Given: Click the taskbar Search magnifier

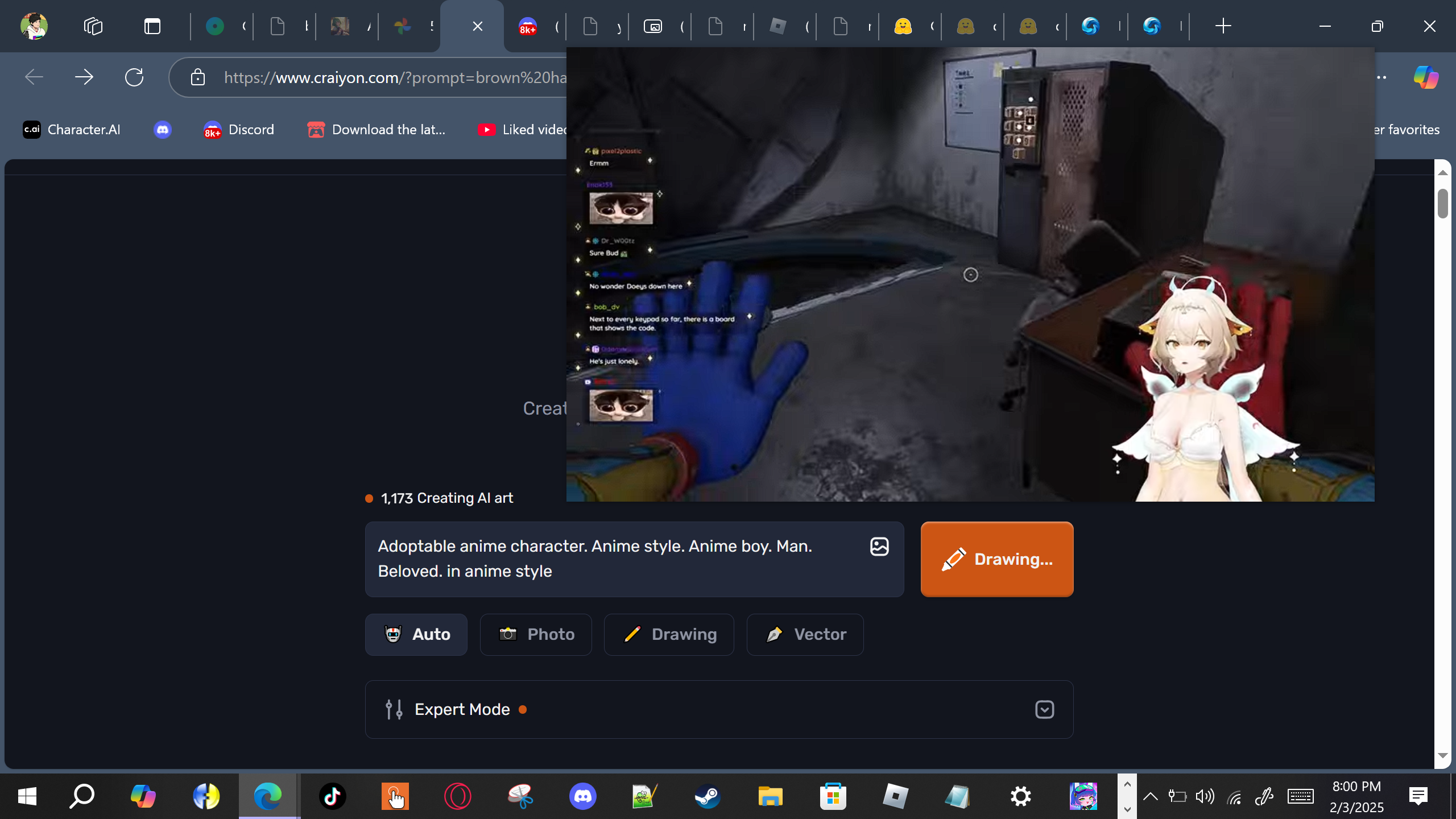Looking at the screenshot, I should (82, 796).
